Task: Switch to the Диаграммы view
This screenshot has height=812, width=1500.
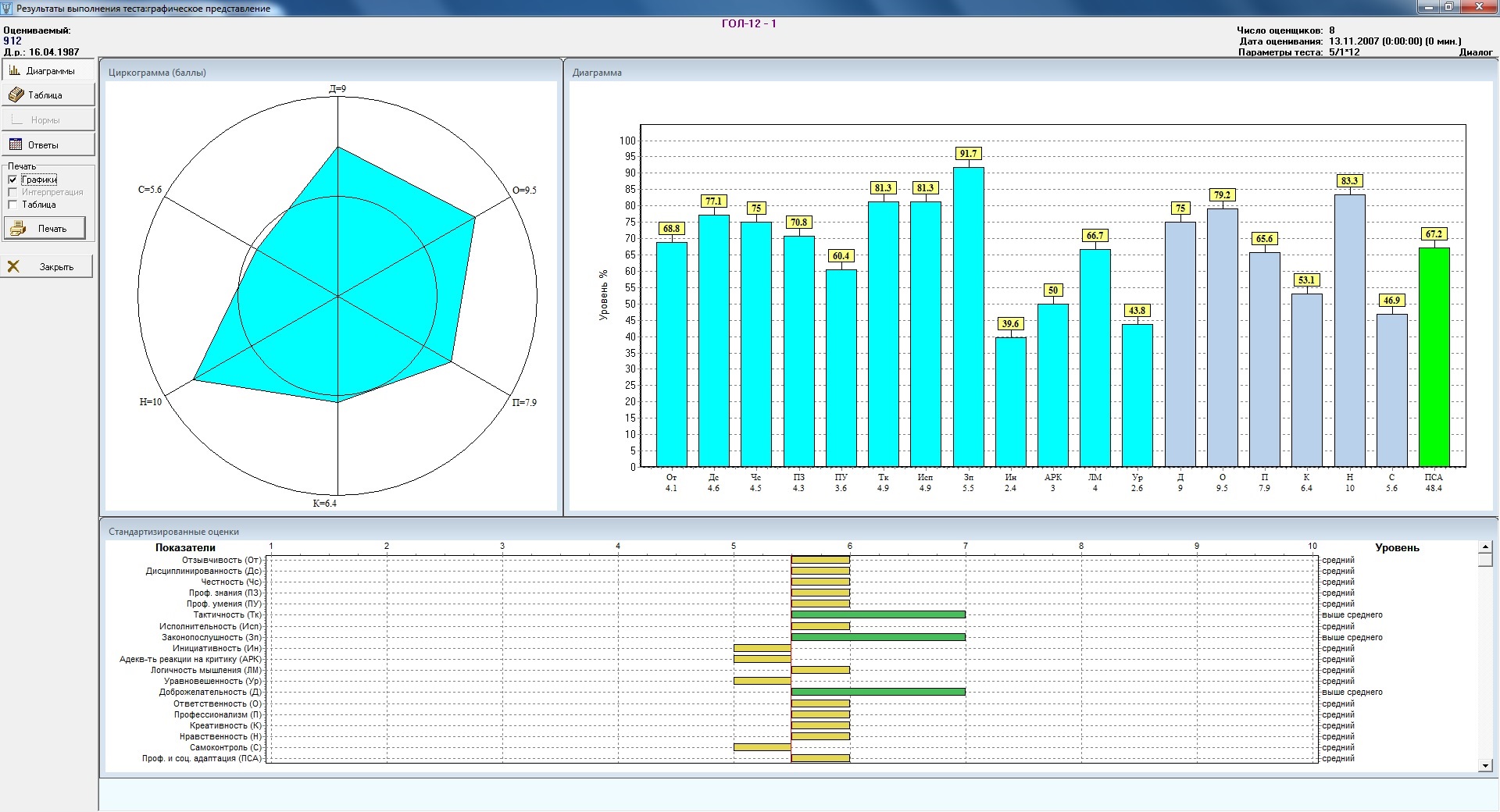Action: (48, 71)
